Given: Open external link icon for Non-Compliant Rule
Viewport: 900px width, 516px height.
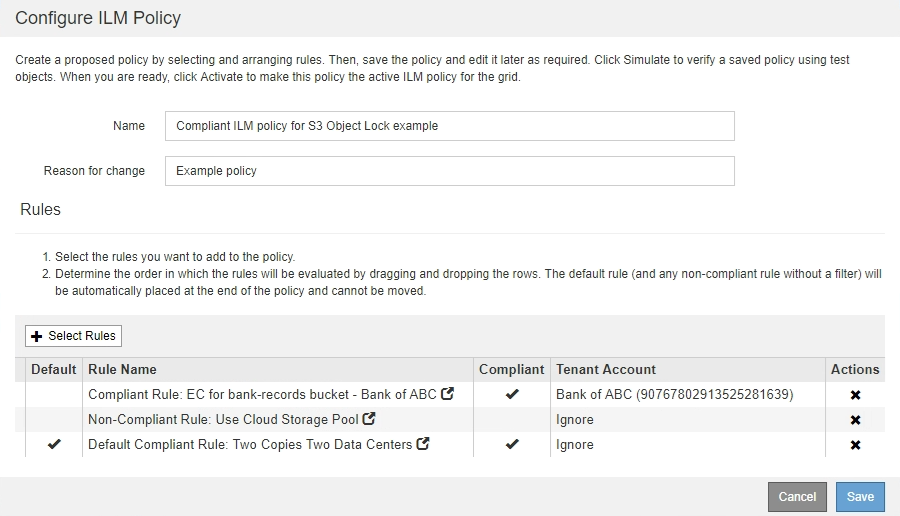Looking at the screenshot, I should (x=369, y=419).
